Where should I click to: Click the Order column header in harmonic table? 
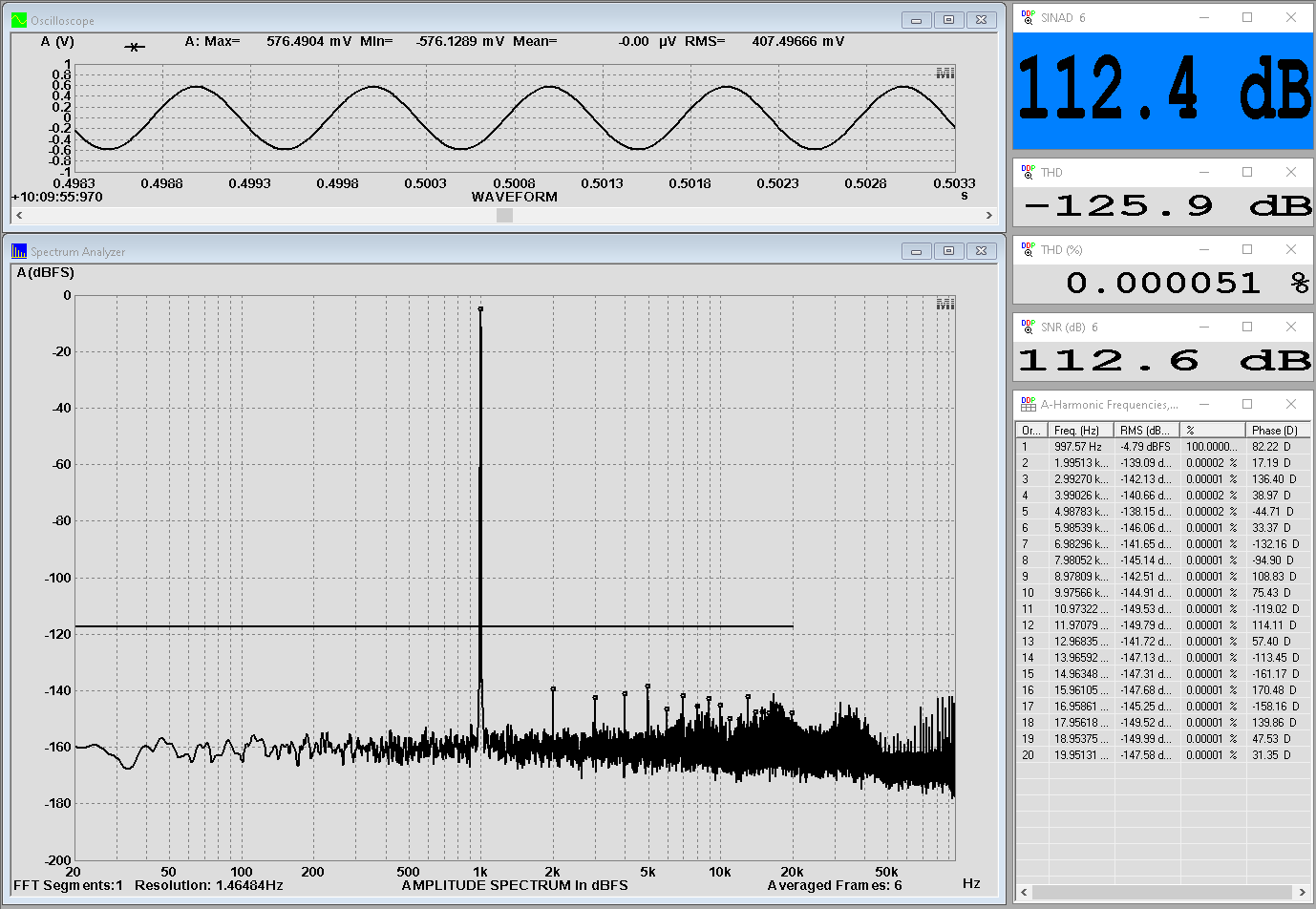pos(1031,431)
